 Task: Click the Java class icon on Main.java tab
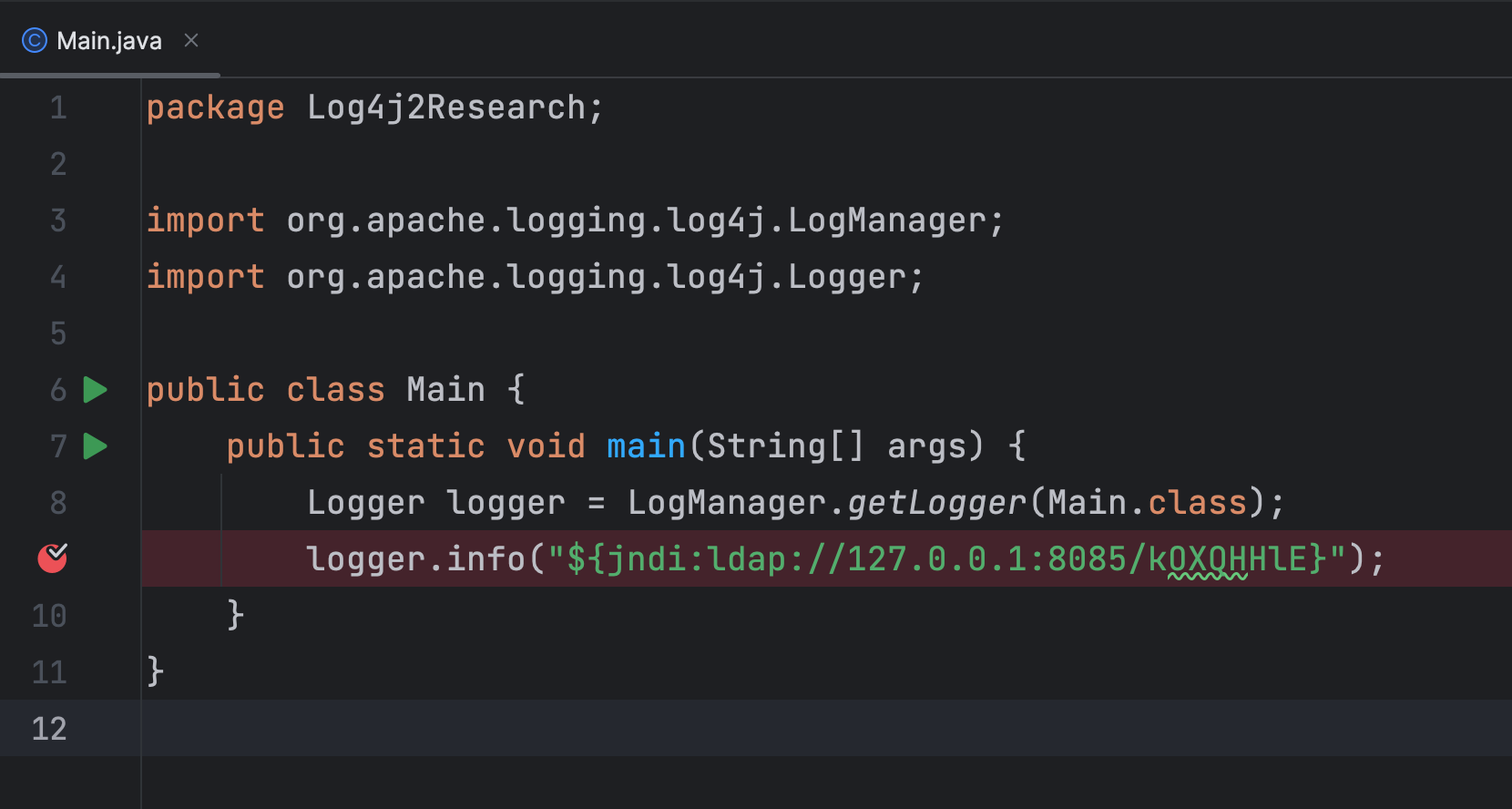point(34,41)
